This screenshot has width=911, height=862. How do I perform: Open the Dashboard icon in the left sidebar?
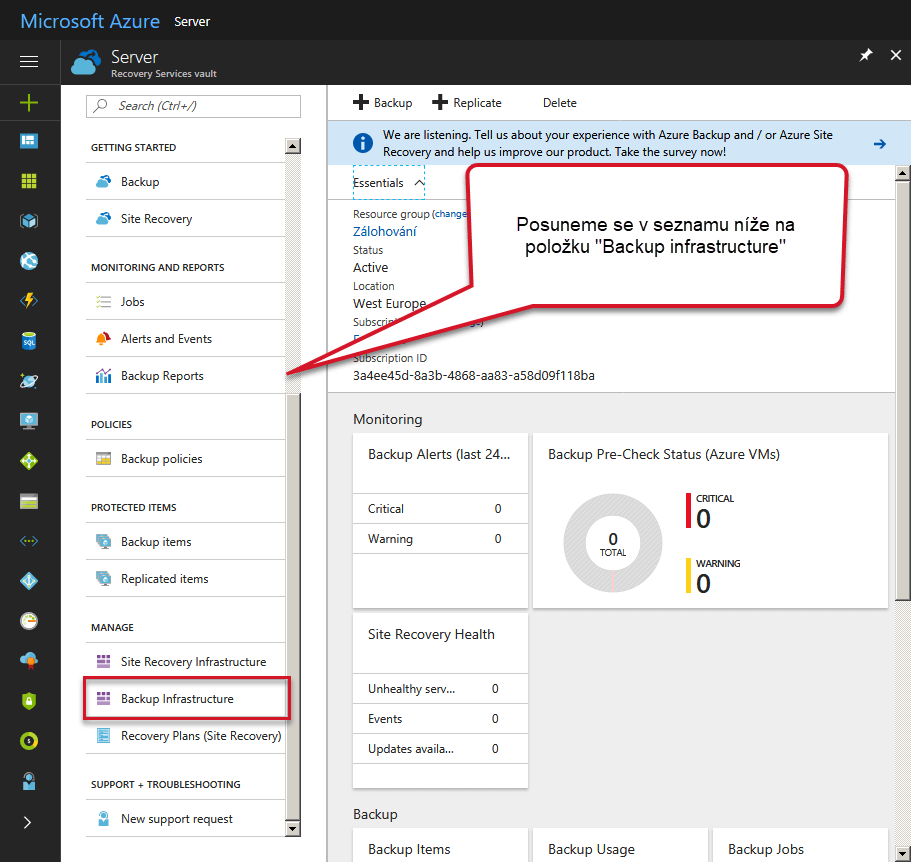[x=29, y=141]
